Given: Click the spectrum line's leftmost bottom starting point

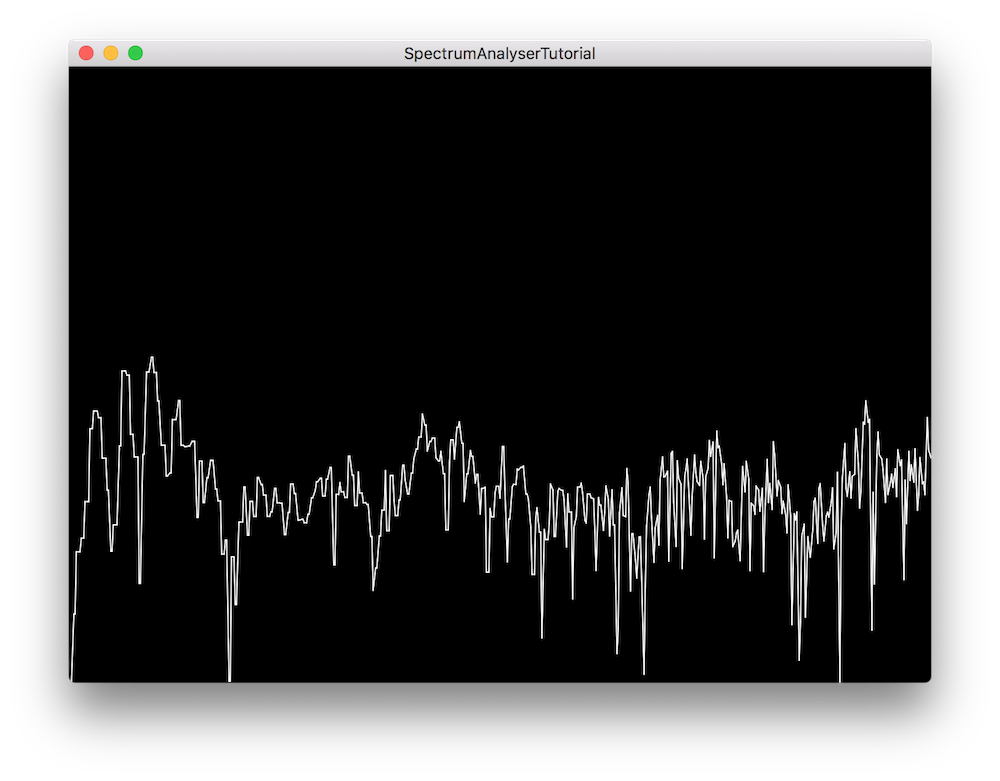Looking at the screenshot, I should [x=71, y=680].
